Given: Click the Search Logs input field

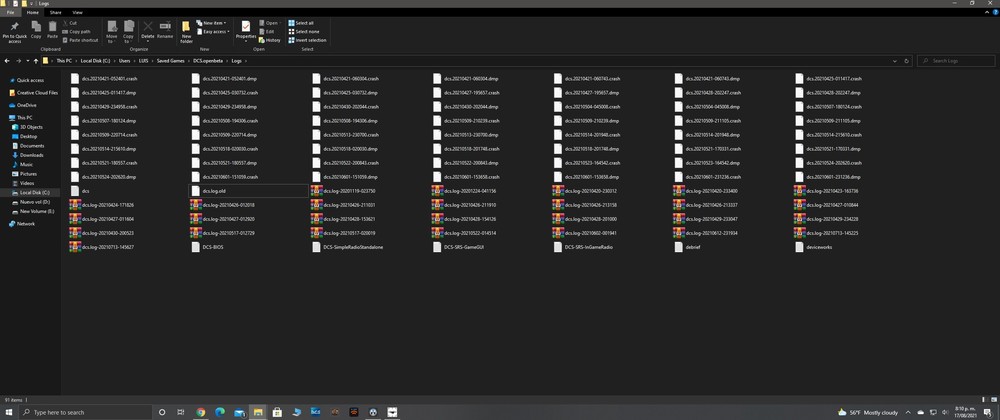Looking at the screenshot, I should (x=956, y=61).
